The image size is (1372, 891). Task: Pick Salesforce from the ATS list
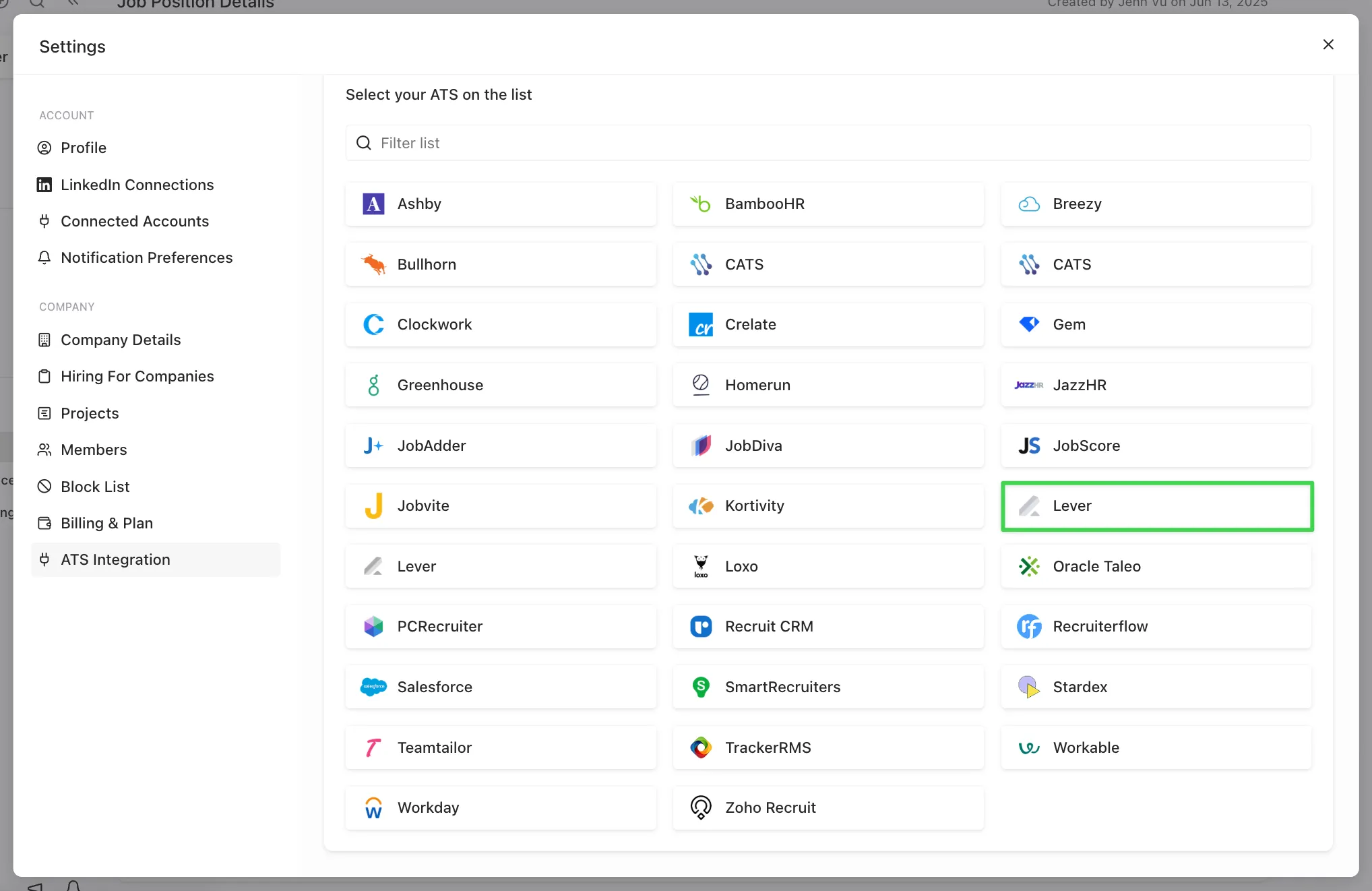tap(501, 687)
